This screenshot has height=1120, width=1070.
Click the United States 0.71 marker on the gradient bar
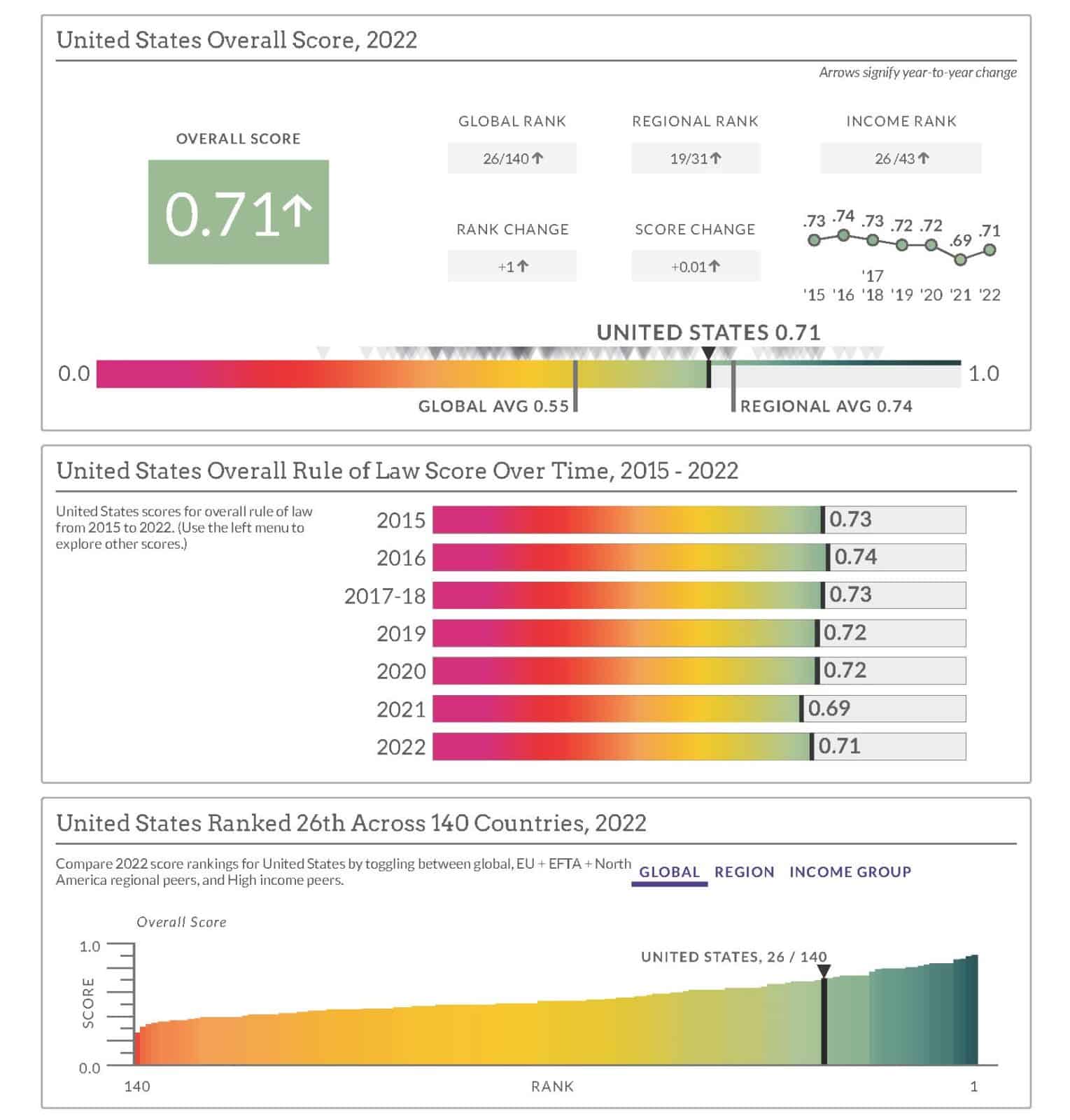(x=709, y=374)
